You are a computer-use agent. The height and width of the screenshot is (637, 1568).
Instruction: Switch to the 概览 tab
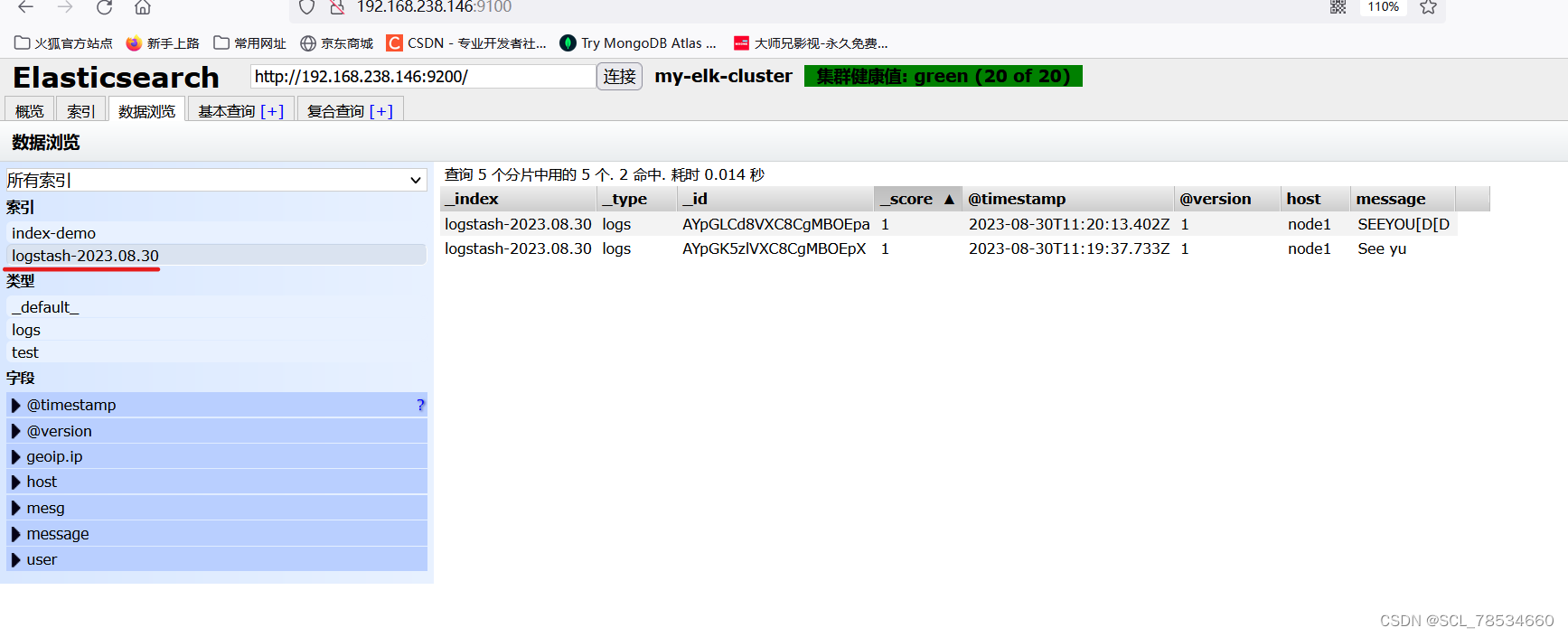pos(29,110)
